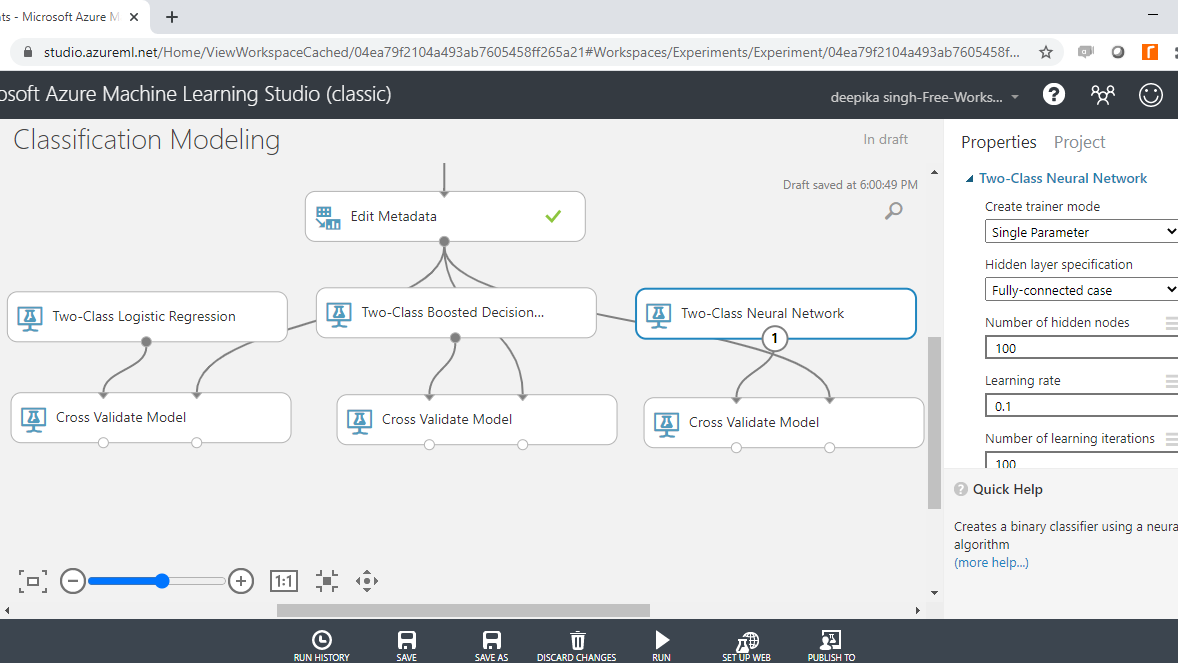Open Number of hidden nodes parameter menu
This screenshot has height=663, width=1178.
click(1171, 323)
